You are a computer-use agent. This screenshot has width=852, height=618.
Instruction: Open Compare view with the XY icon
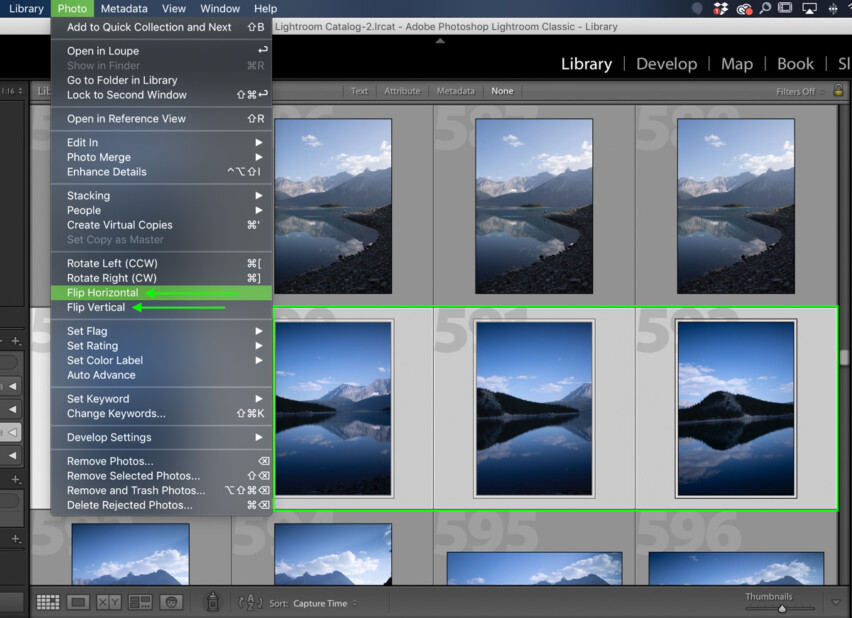(107, 602)
